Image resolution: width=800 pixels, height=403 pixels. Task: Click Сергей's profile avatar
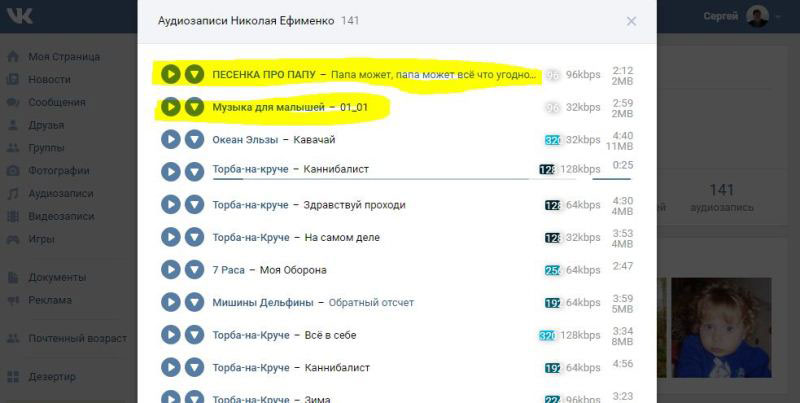point(757,16)
